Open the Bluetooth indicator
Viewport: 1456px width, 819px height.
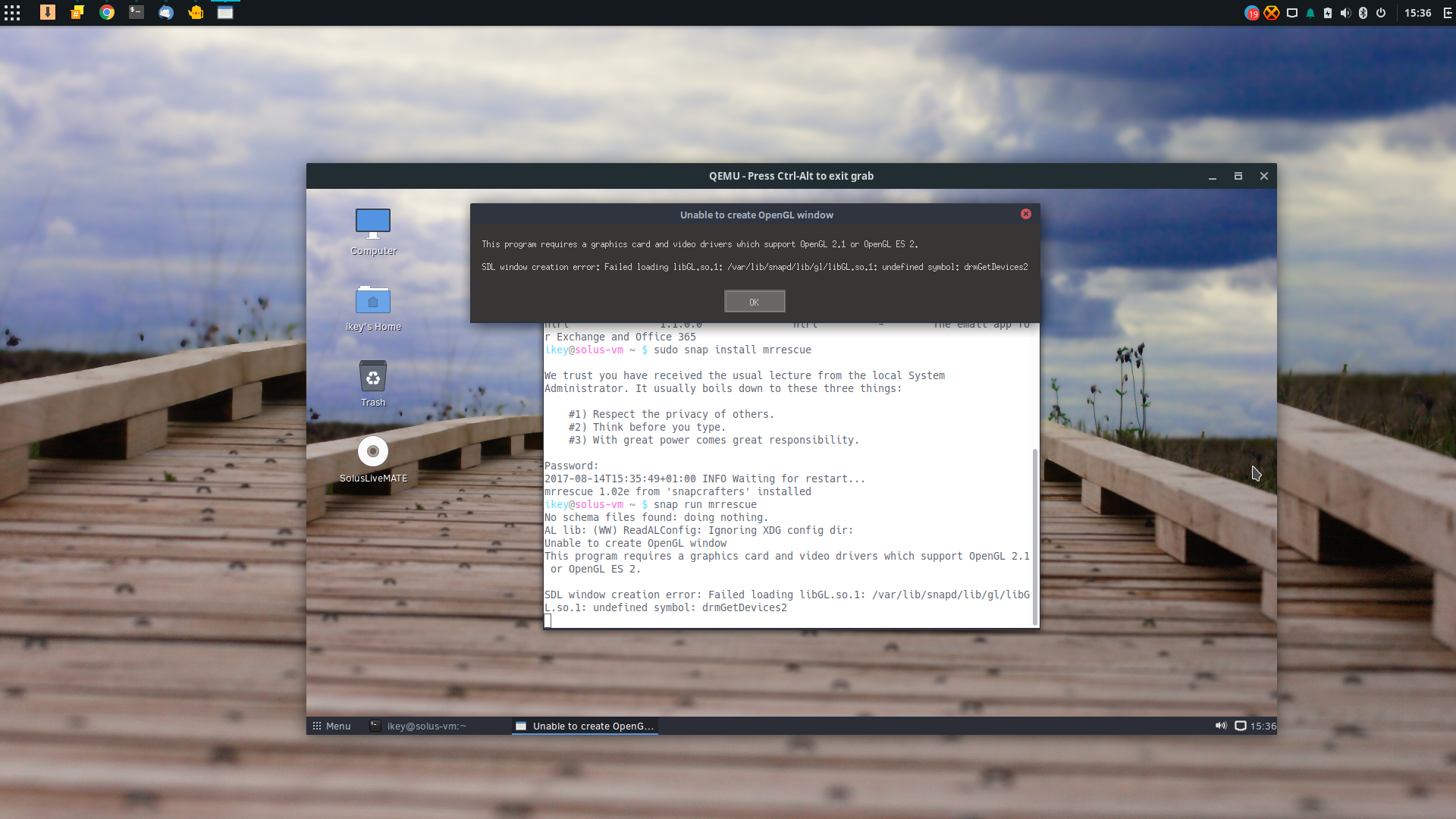coord(1363,13)
